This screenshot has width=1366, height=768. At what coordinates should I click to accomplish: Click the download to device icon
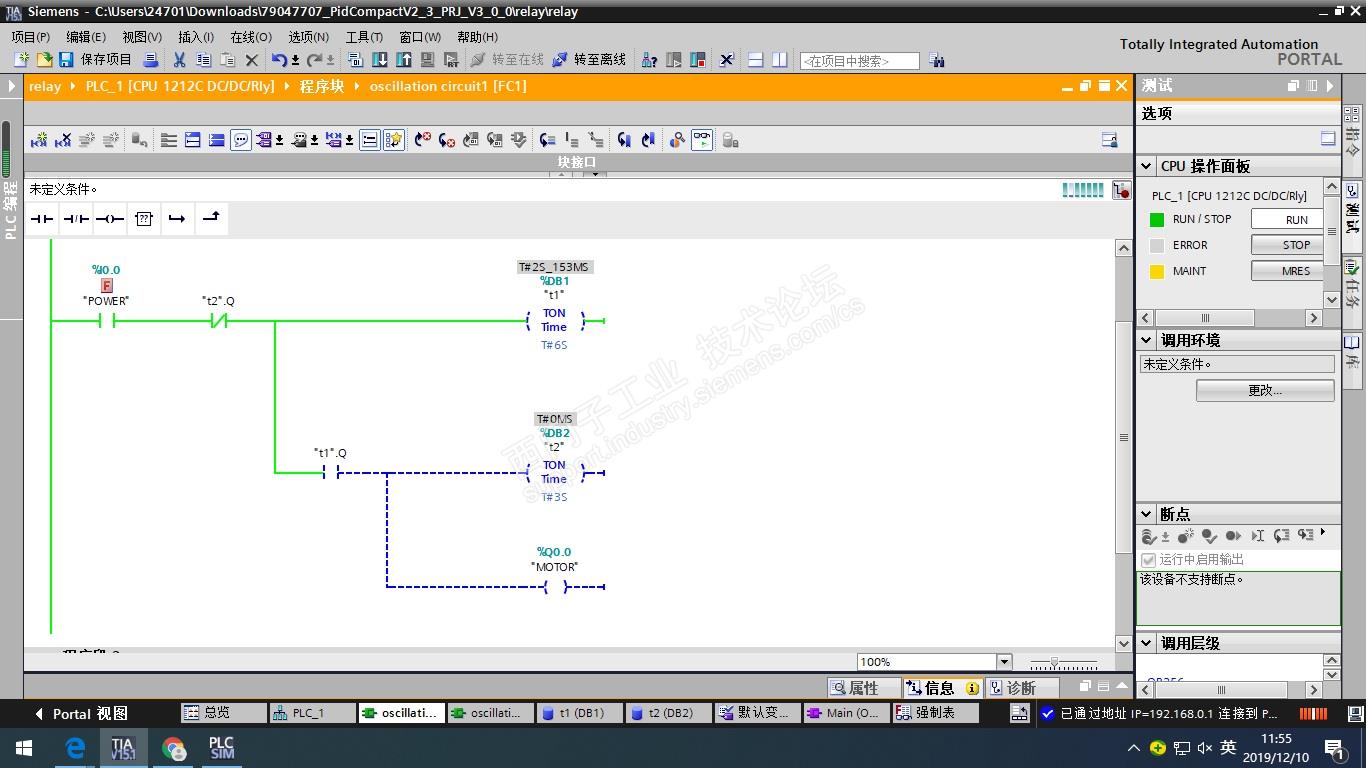pos(380,60)
